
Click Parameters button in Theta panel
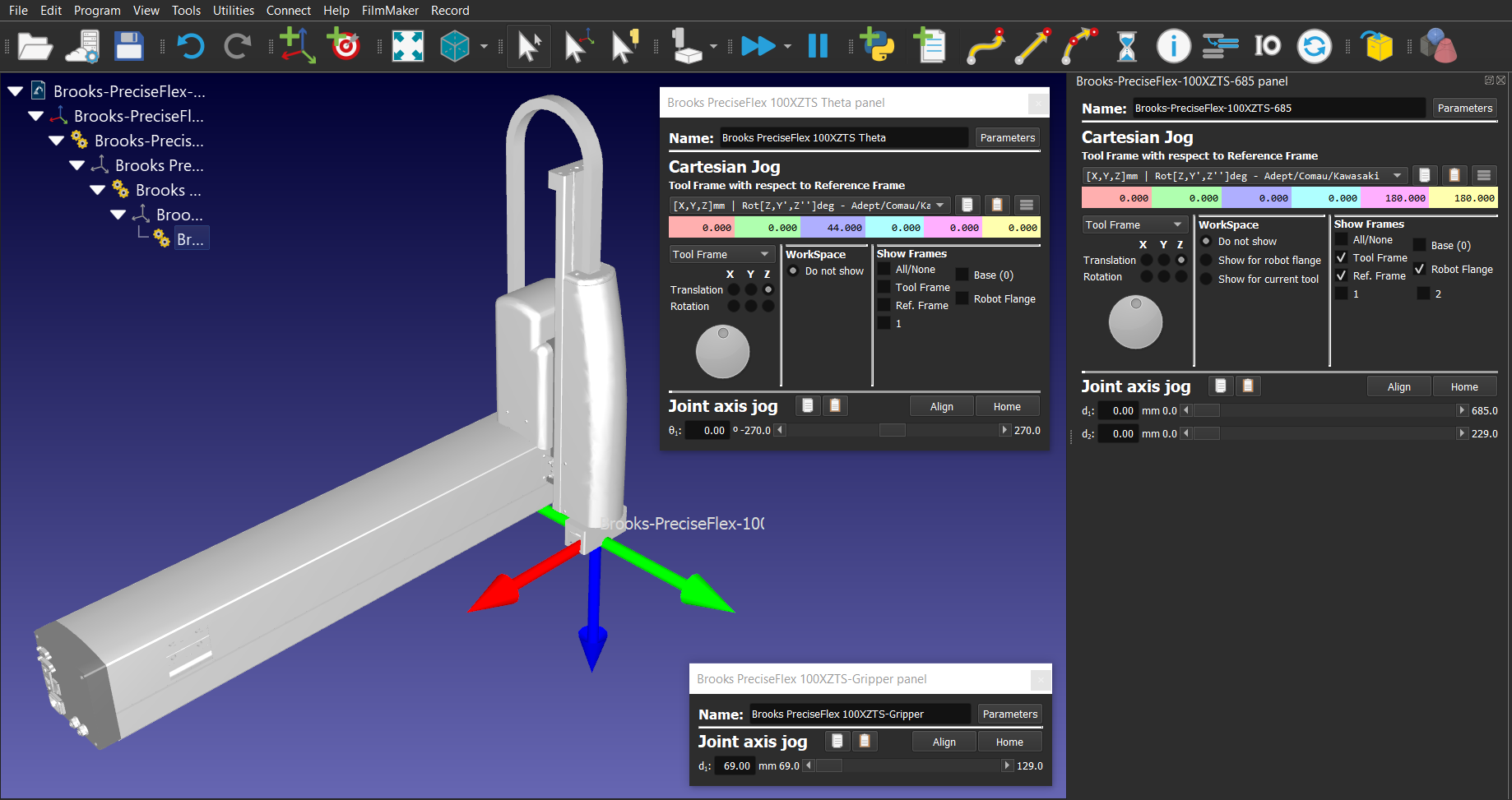(x=1007, y=137)
